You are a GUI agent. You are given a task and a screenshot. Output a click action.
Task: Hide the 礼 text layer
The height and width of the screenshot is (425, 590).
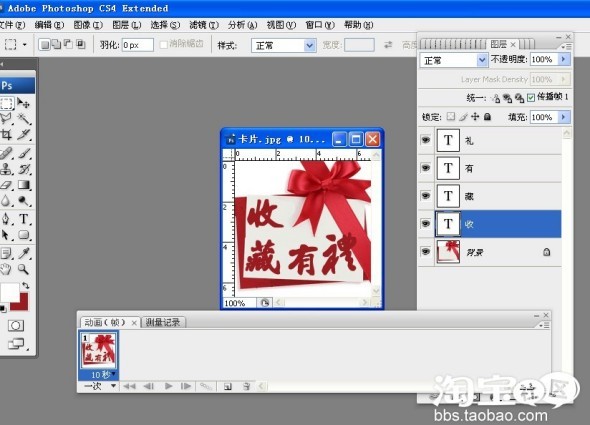click(x=426, y=140)
